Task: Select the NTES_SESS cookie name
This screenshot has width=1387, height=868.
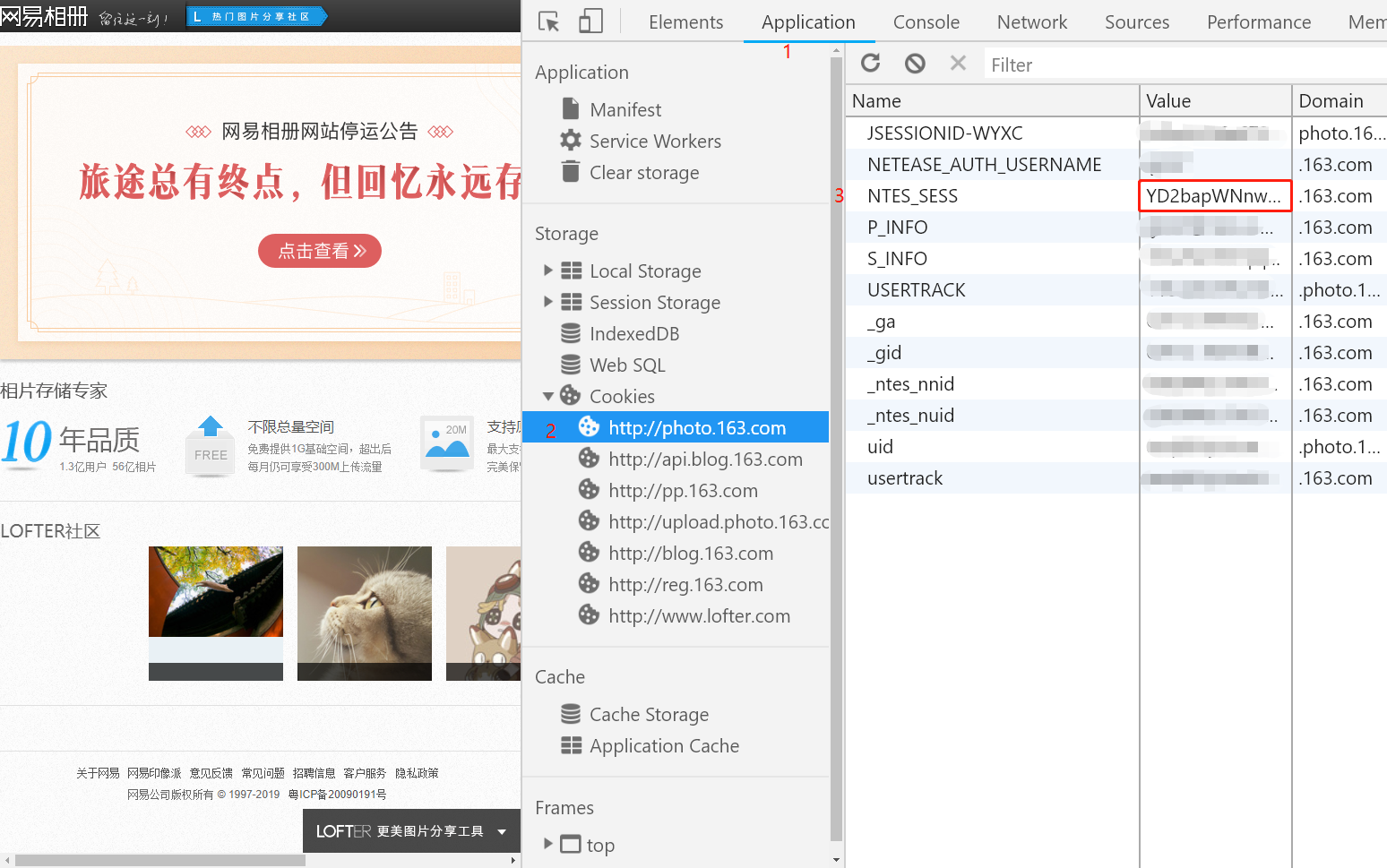Action: point(912,195)
